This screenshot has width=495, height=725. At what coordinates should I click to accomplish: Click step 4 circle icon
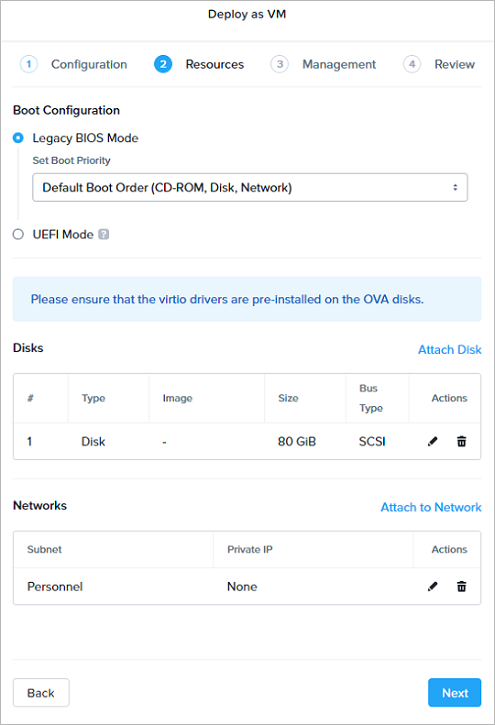412,64
